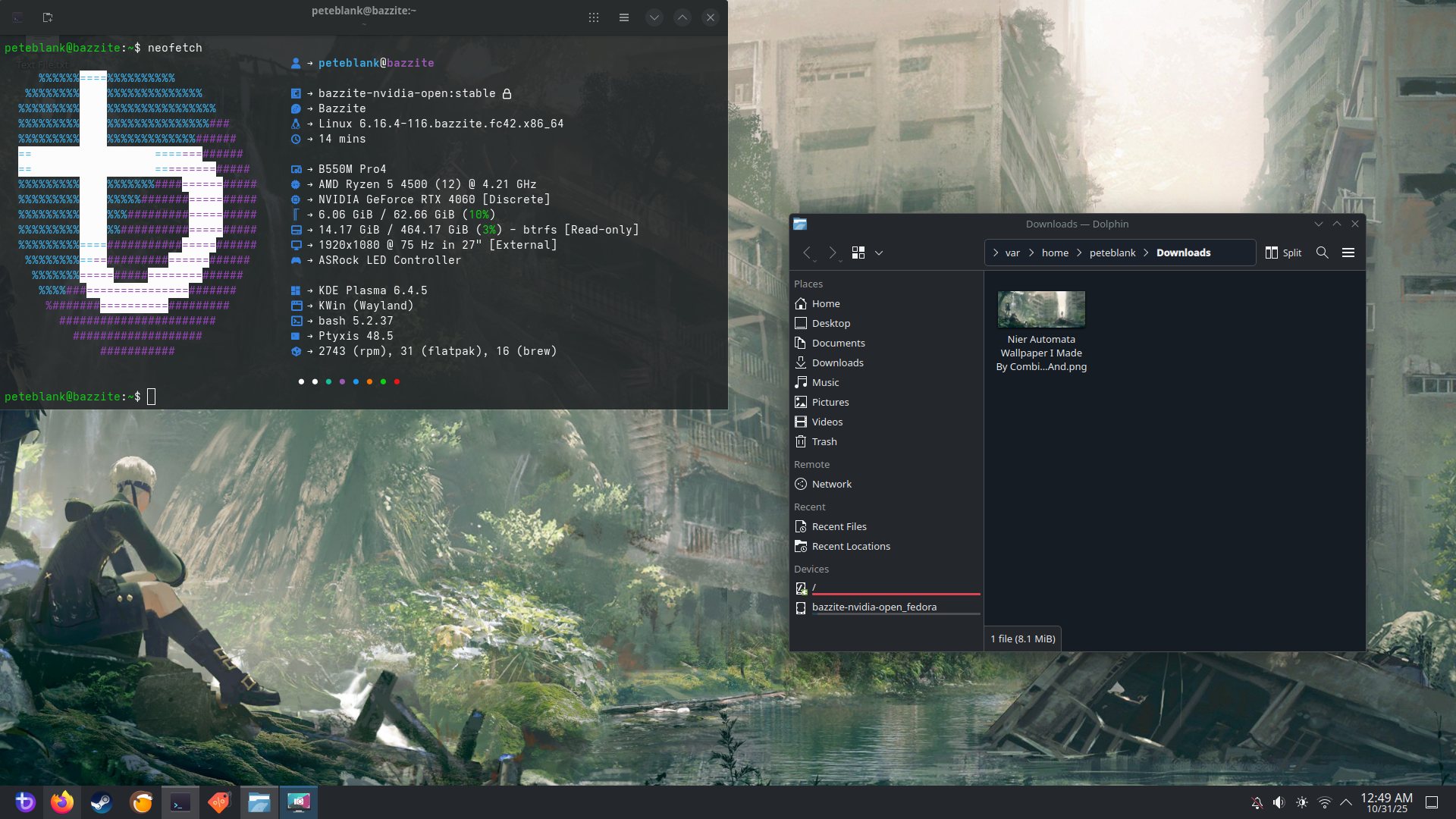Screen dimensions: 1456x819
Task: Toggle Split view in Dolphin
Action: [x=1283, y=253]
